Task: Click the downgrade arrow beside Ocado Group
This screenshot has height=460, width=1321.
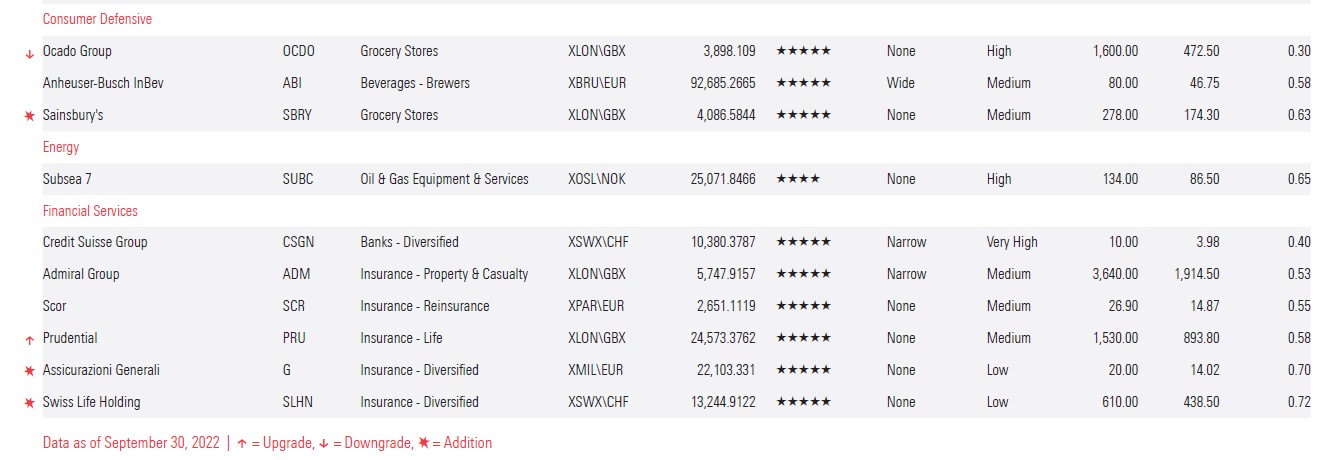Action: [x=29, y=53]
